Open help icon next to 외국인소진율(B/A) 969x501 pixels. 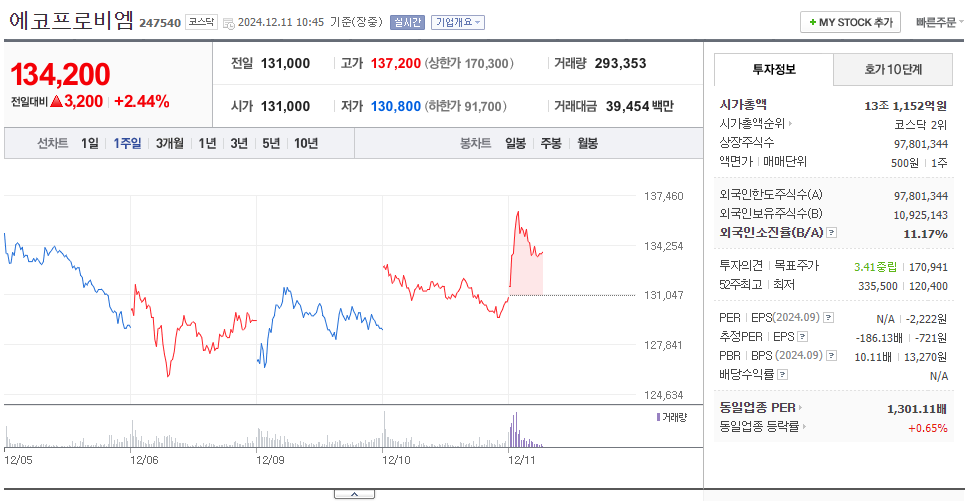coord(831,233)
